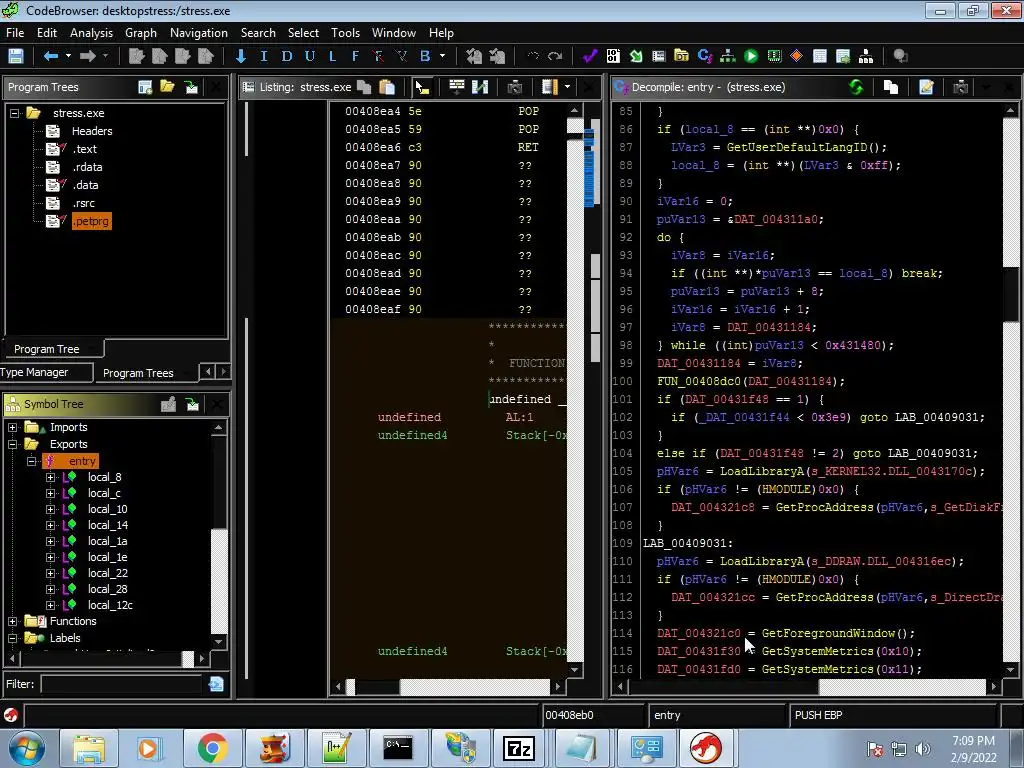
Task: Jump to next Bookmark with B icon
Action: pyautogui.click(x=425, y=56)
